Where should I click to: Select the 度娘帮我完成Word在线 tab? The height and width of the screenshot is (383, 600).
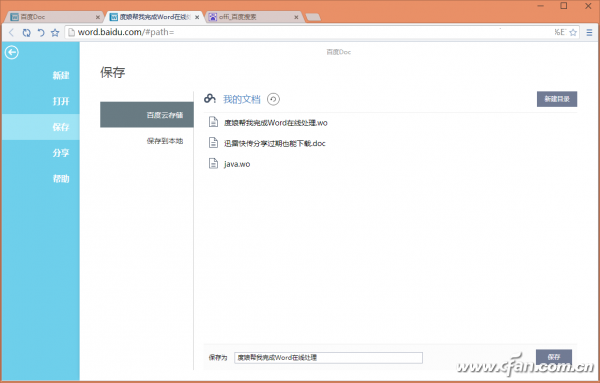[x=154, y=17]
